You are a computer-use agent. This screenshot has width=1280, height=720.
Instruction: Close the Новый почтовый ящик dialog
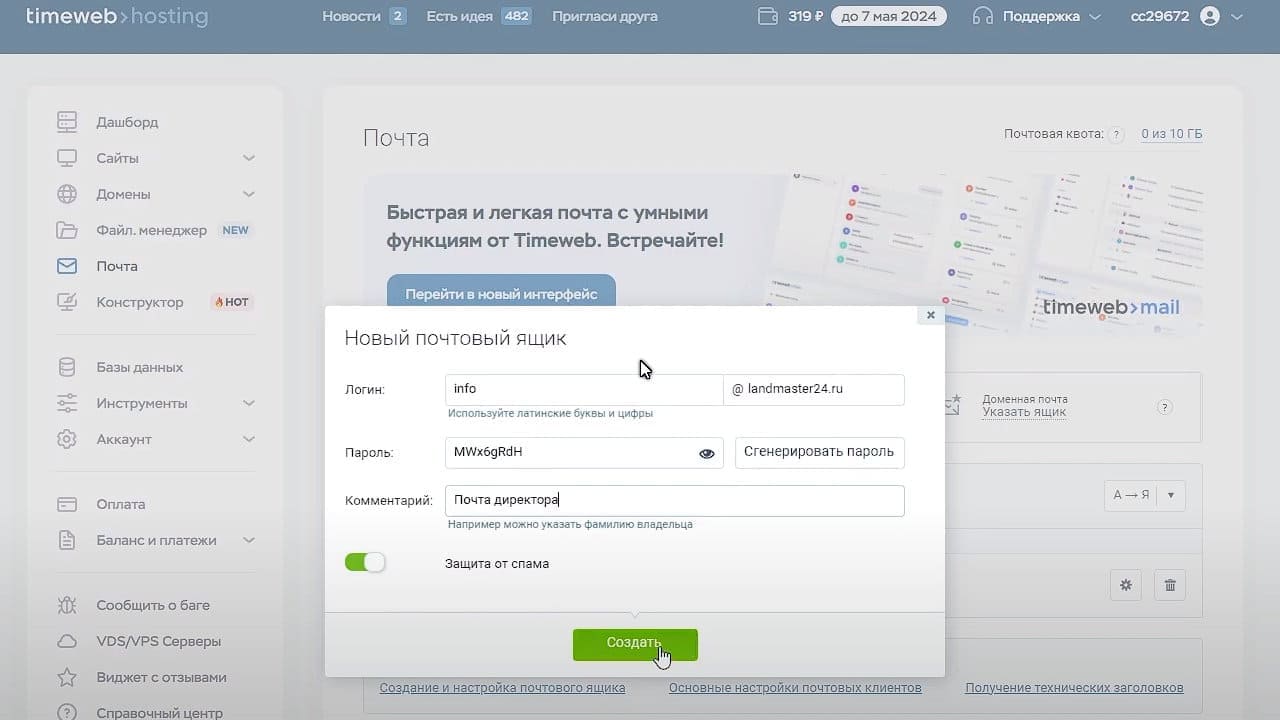coord(930,315)
